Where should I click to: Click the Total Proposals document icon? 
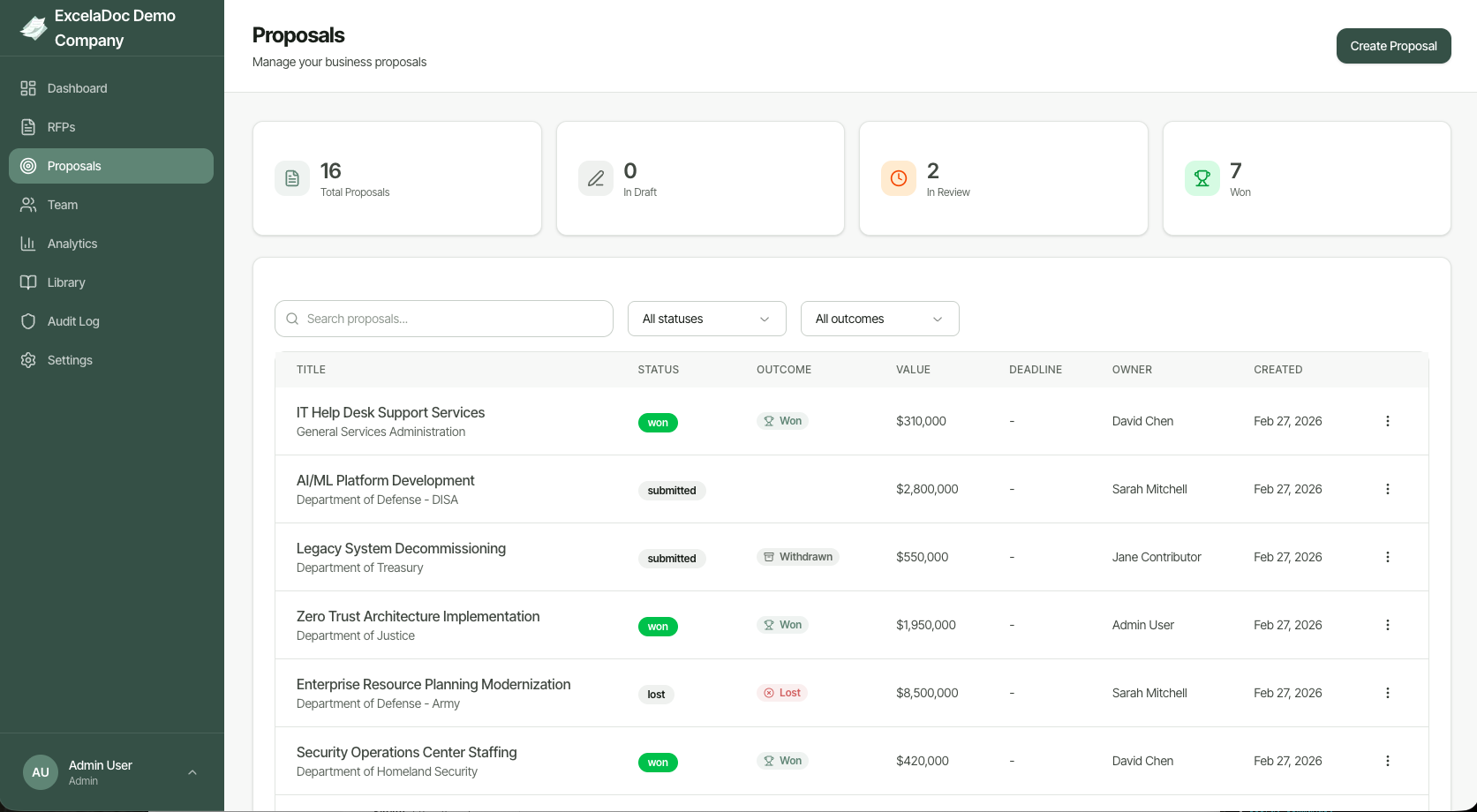click(x=292, y=178)
